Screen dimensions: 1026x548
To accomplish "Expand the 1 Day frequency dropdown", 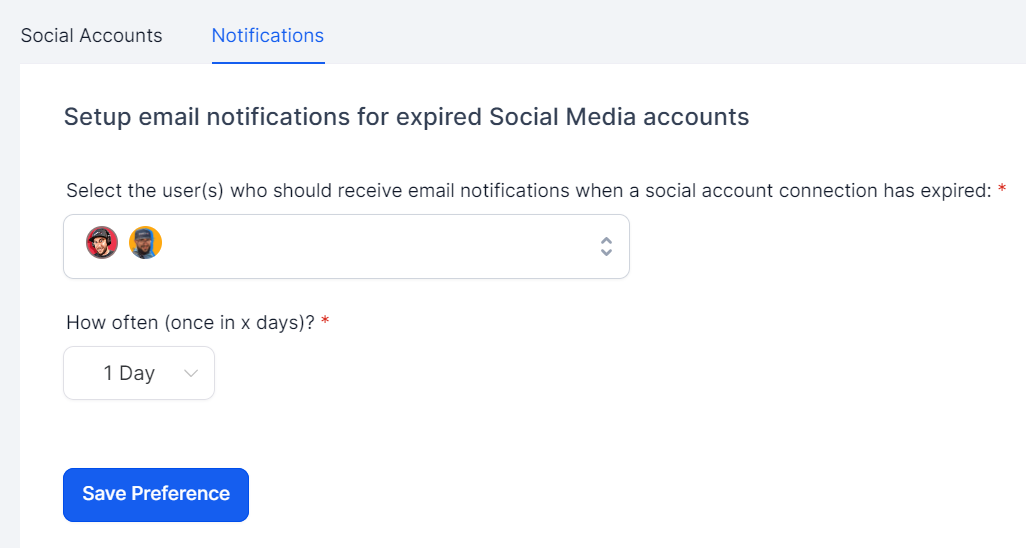I will [139, 373].
